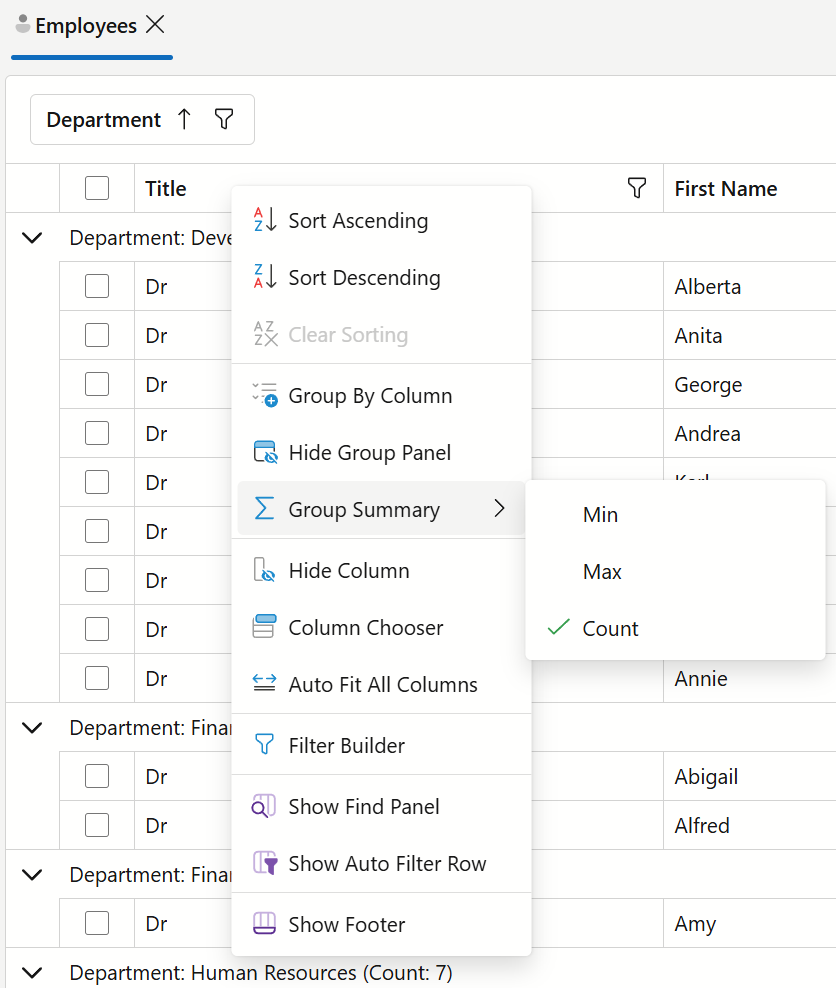This screenshot has height=988, width=836.
Task: Click the Hide Group Panel icon
Action: coord(265,452)
